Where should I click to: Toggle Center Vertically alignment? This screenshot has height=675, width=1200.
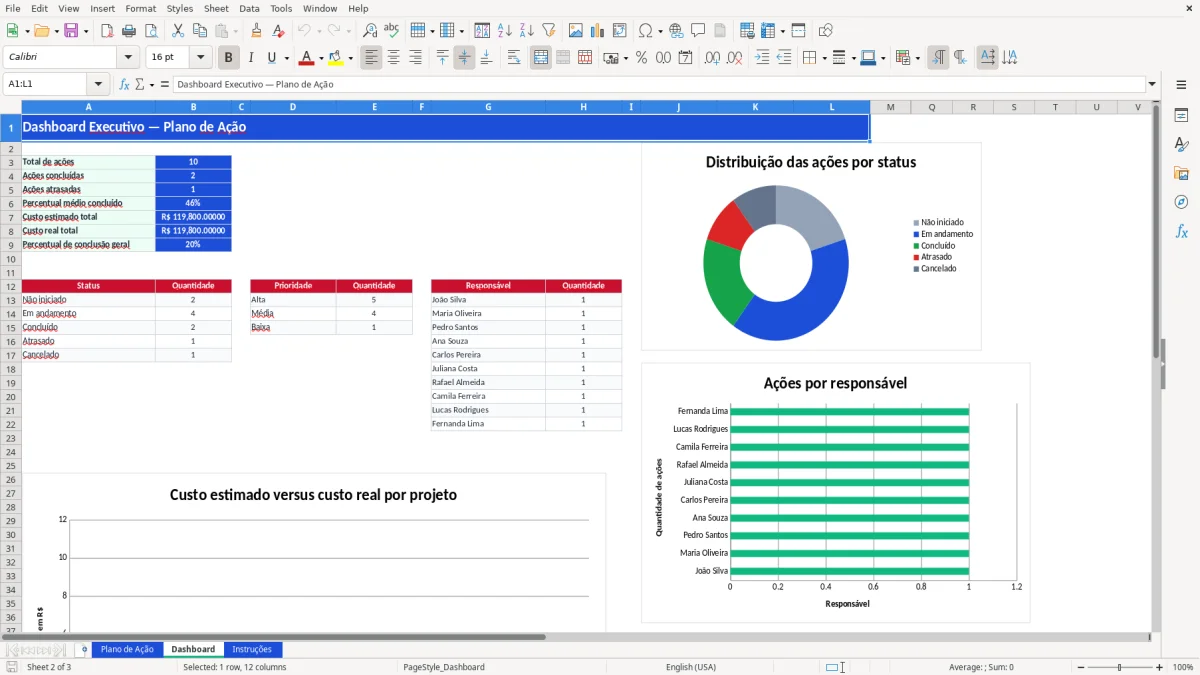(x=464, y=58)
